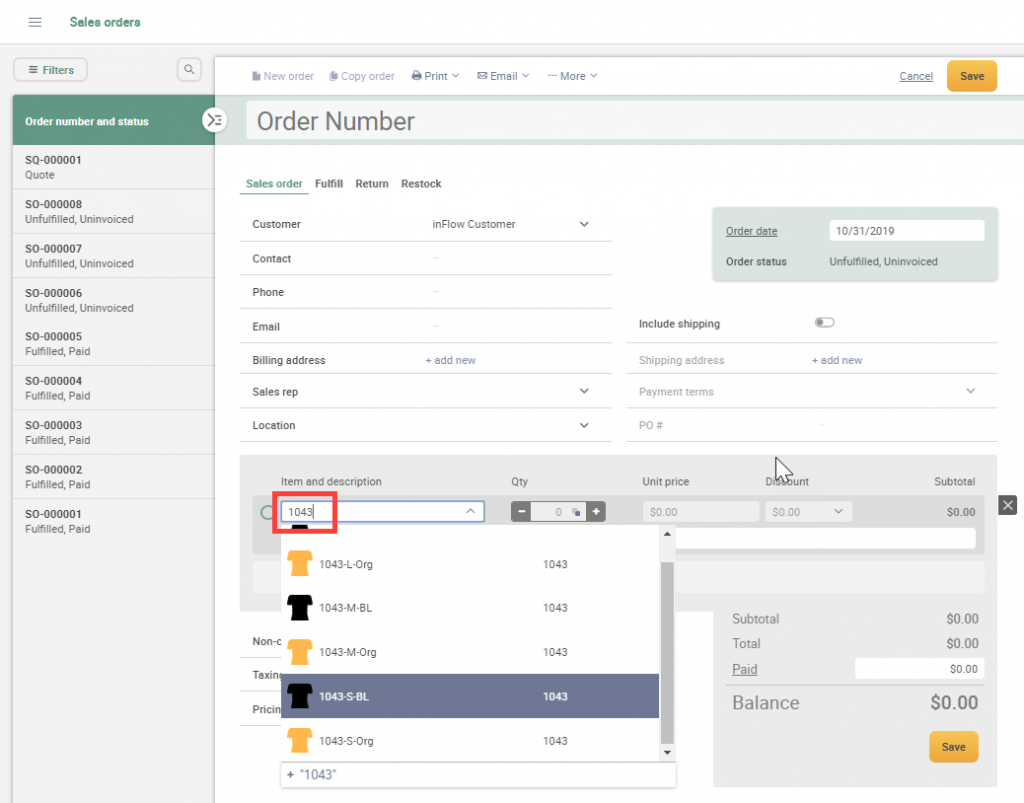This screenshot has height=803, width=1024.
Task: Open order SO-000006 in the list
Action: coord(114,300)
